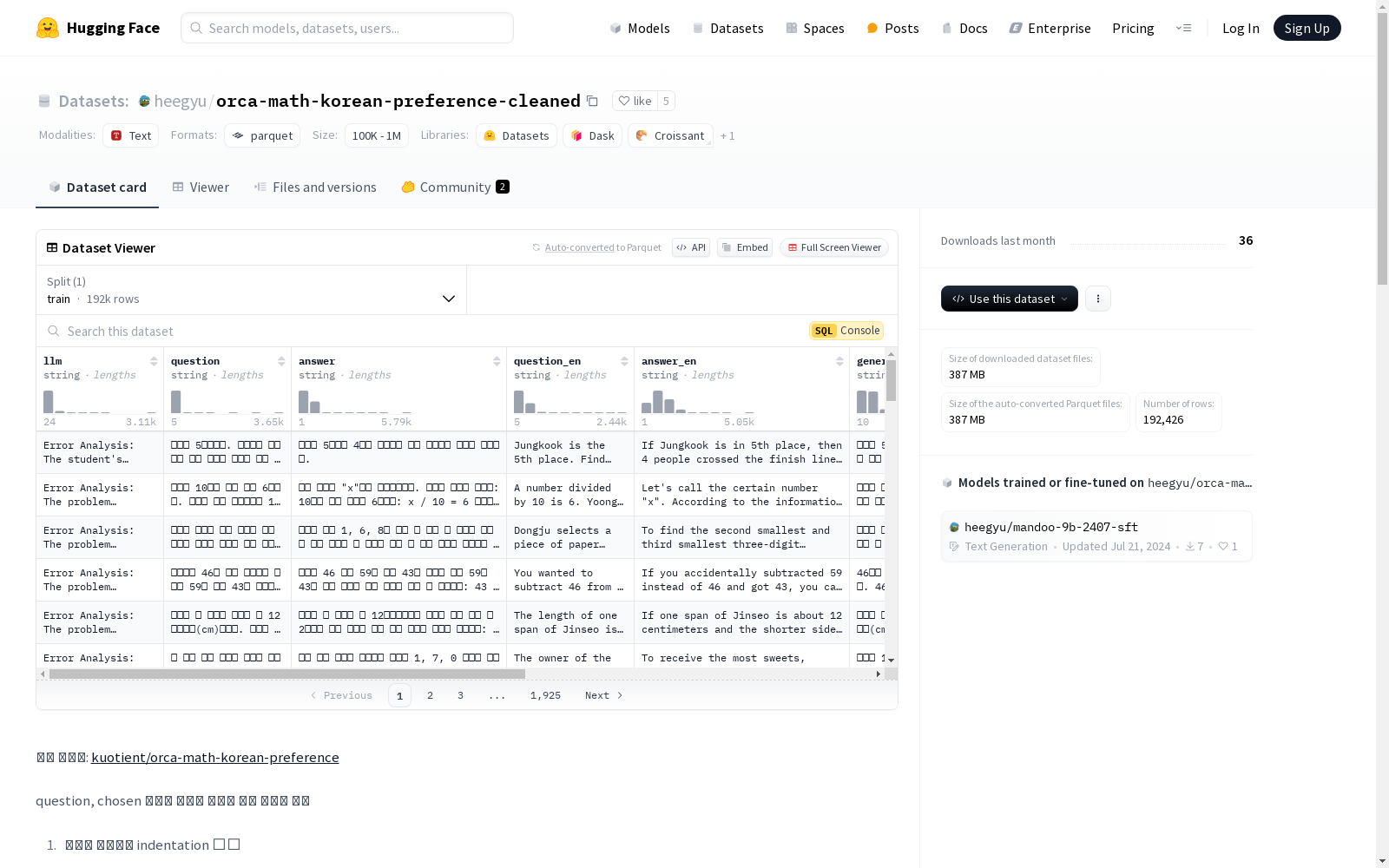Viewport: 1389px width, 868px height.
Task: Go to Models in the top navigation
Action: tap(640, 28)
